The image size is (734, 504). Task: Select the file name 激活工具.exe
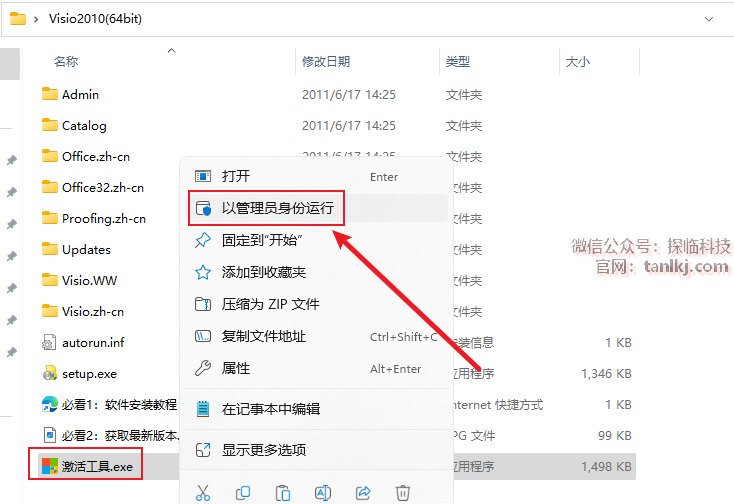click(x=97, y=467)
